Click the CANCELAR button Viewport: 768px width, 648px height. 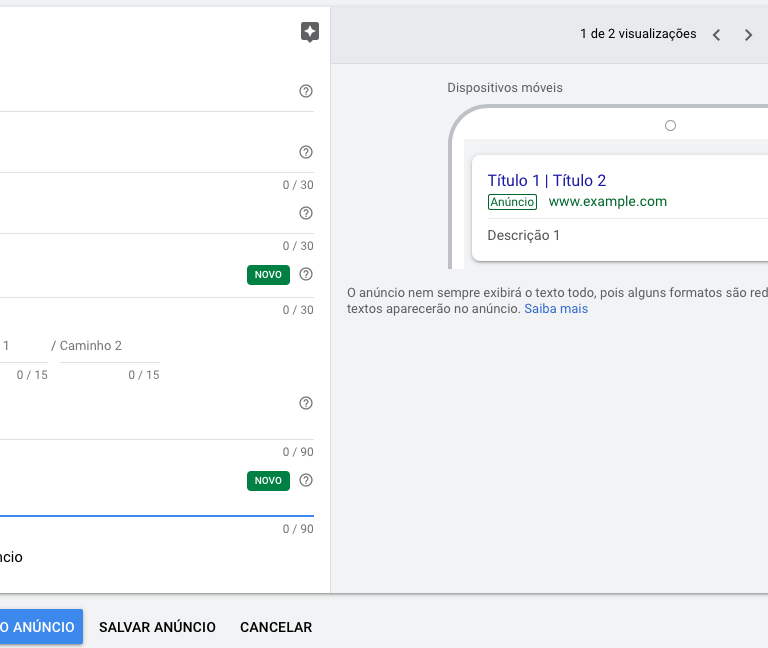[276, 627]
